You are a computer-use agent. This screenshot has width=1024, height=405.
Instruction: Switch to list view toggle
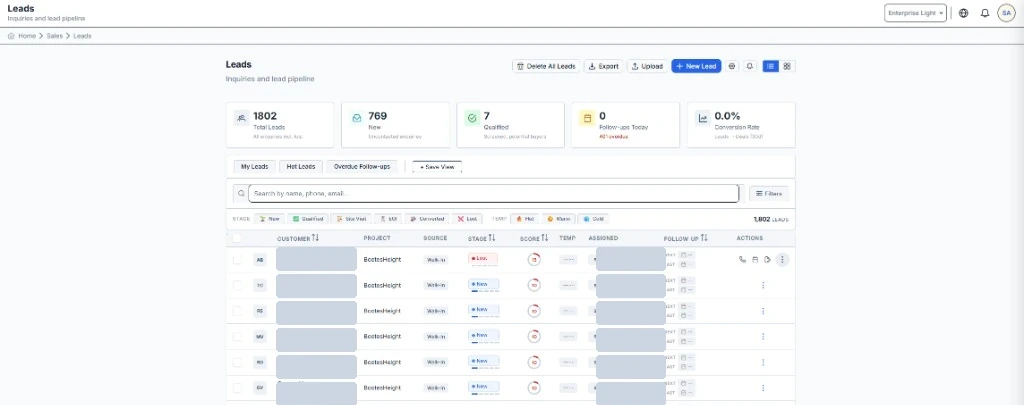(771, 66)
